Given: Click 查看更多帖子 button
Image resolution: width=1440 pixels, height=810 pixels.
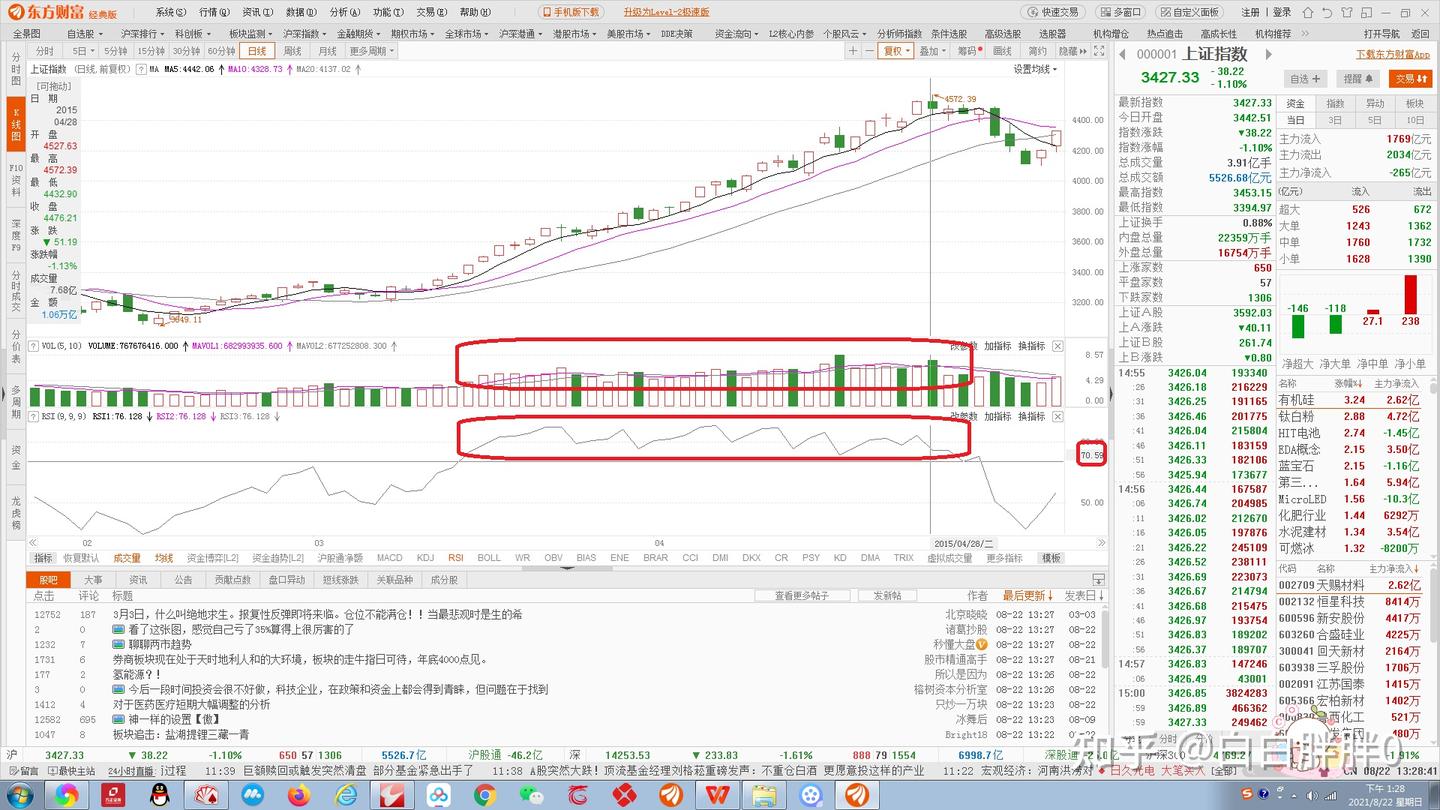Looking at the screenshot, I should coord(802,596).
